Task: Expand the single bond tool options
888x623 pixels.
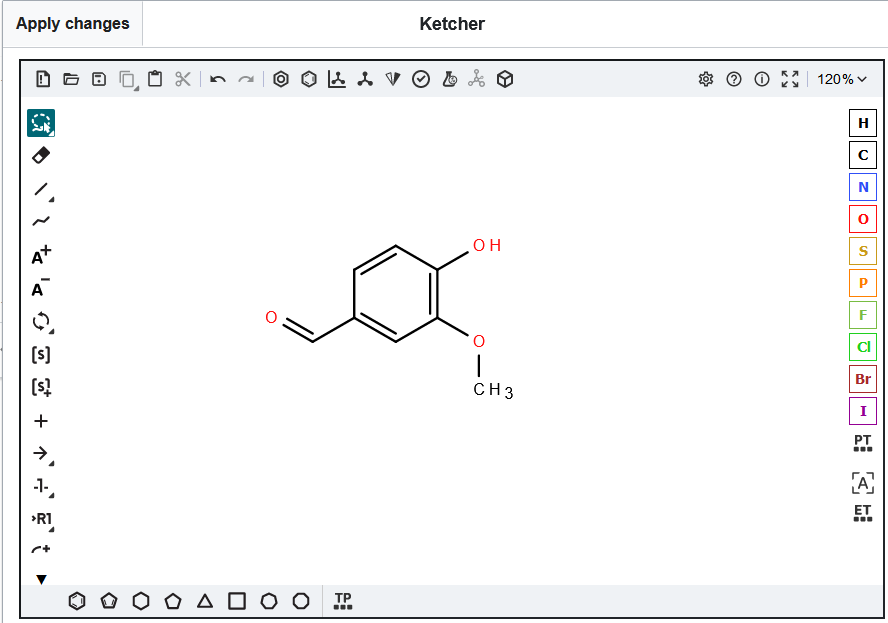Action: 41,189
